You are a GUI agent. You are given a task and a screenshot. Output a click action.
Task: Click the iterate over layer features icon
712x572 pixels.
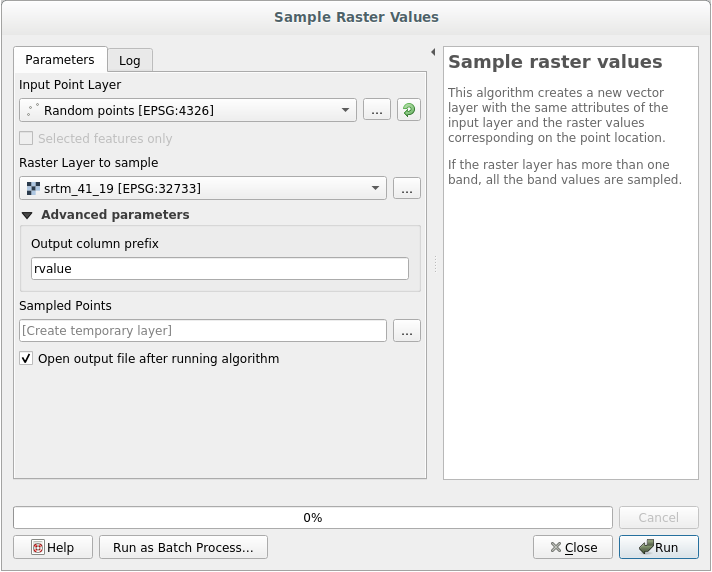(x=408, y=110)
